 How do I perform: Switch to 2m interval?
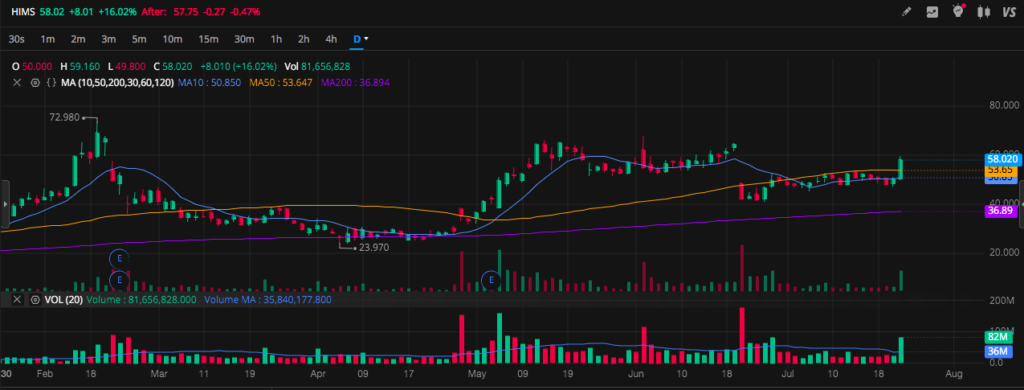78,39
